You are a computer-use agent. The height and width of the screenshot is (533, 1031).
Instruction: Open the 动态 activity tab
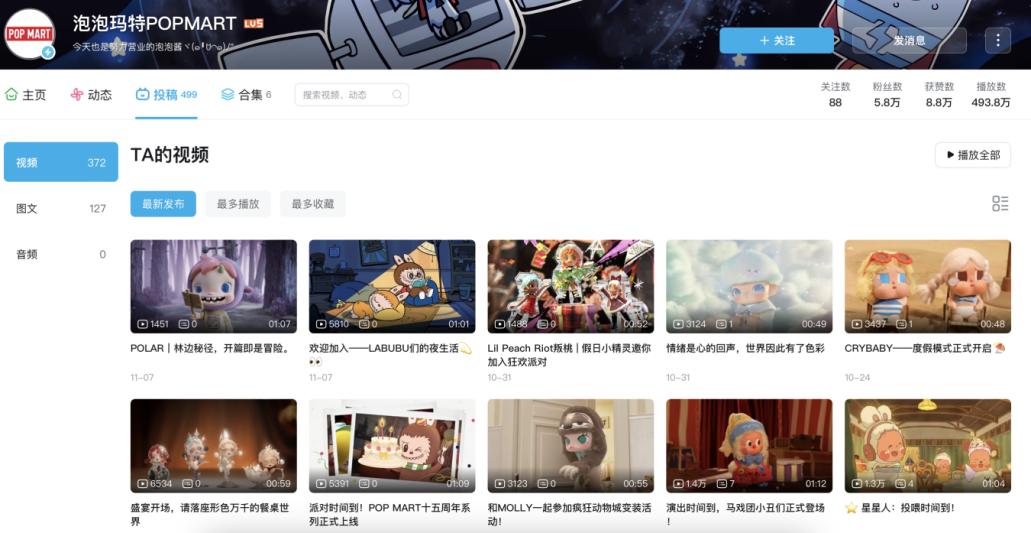[91, 95]
